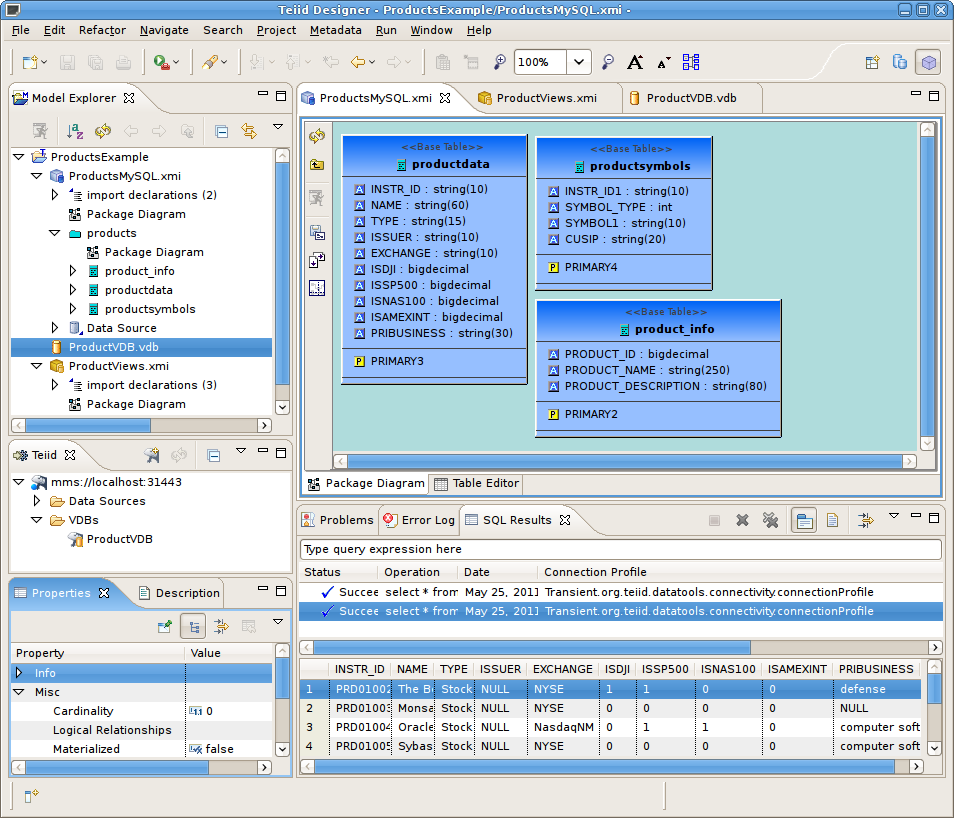Open the Metadata menu
The height and width of the screenshot is (818, 954).
335,30
